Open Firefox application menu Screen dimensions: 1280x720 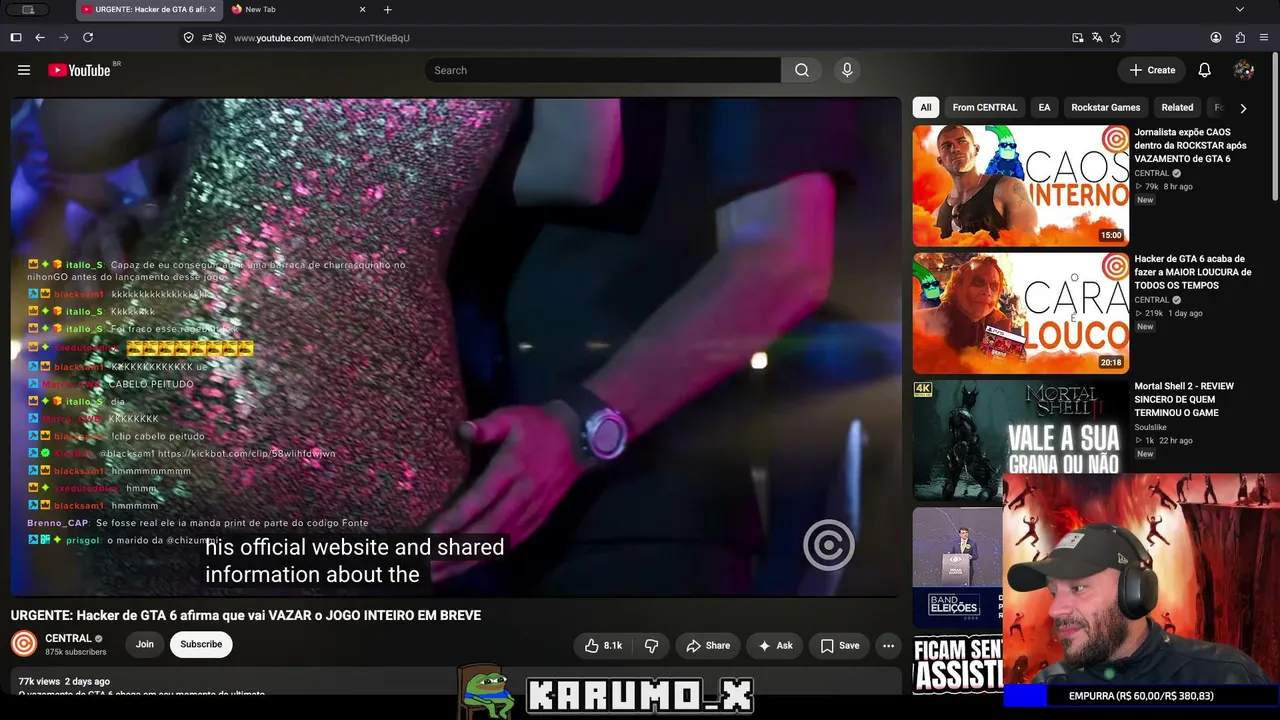(x=1264, y=37)
